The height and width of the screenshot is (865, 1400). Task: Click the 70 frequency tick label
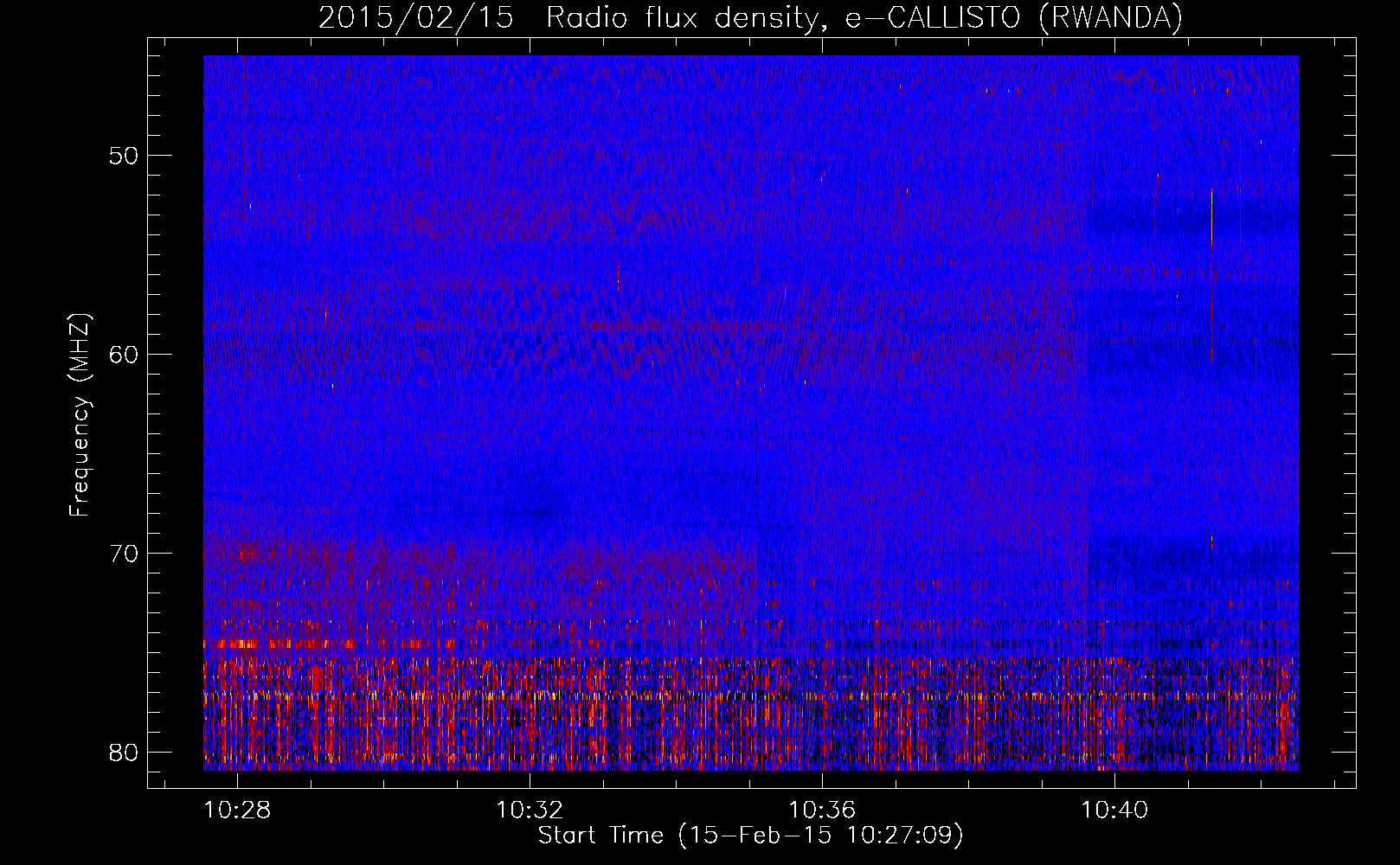(125, 554)
